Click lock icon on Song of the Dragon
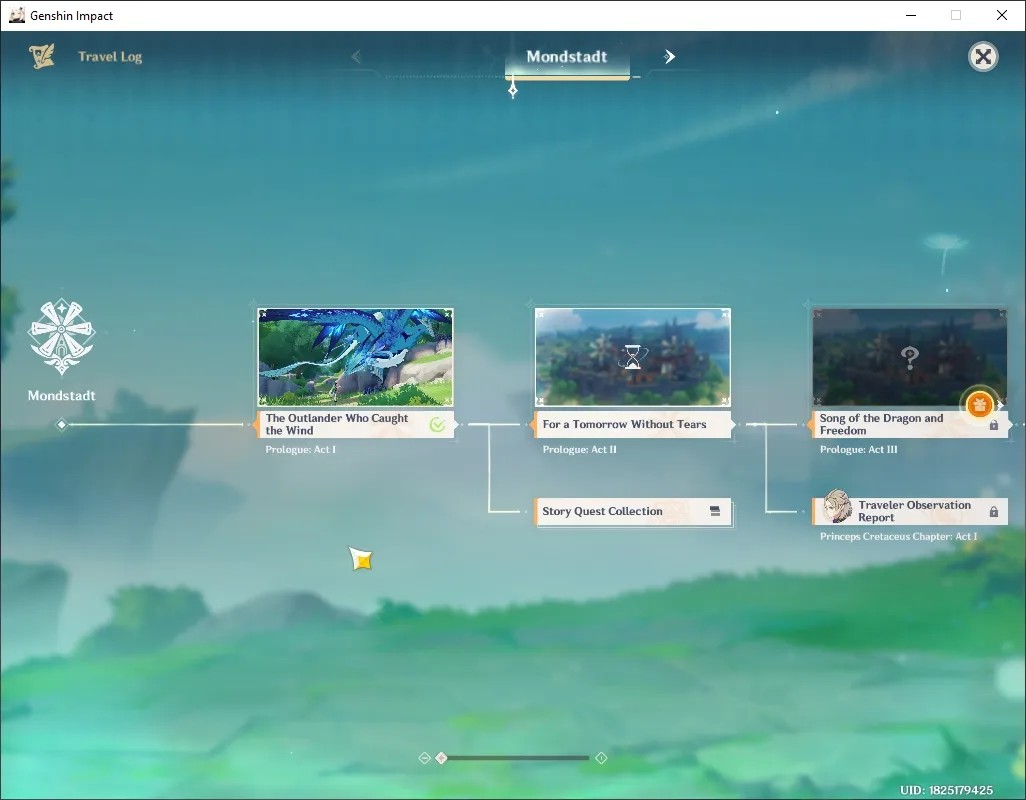The image size is (1026, 800). coord(994,425)
